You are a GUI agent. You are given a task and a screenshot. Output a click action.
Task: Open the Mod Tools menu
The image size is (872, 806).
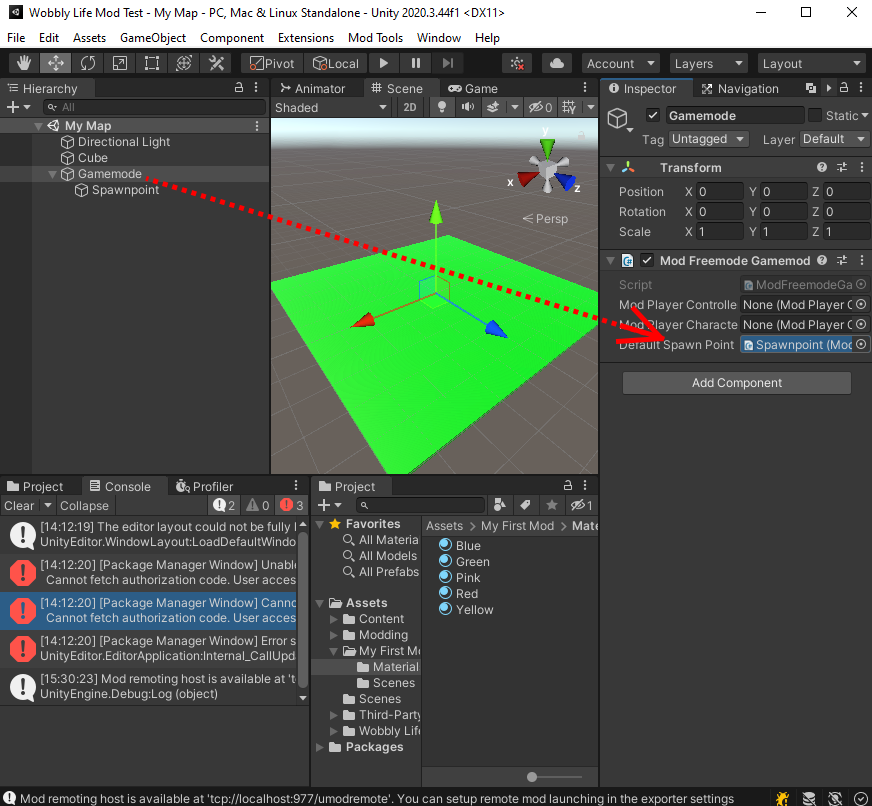[x=375, y=38]
